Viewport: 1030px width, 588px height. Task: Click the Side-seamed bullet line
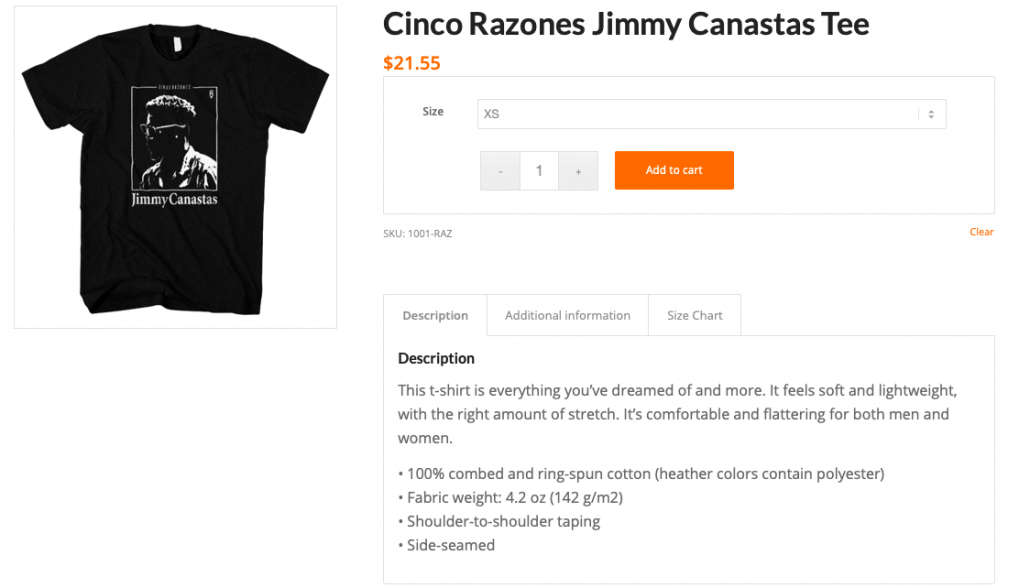click(450, 545)
